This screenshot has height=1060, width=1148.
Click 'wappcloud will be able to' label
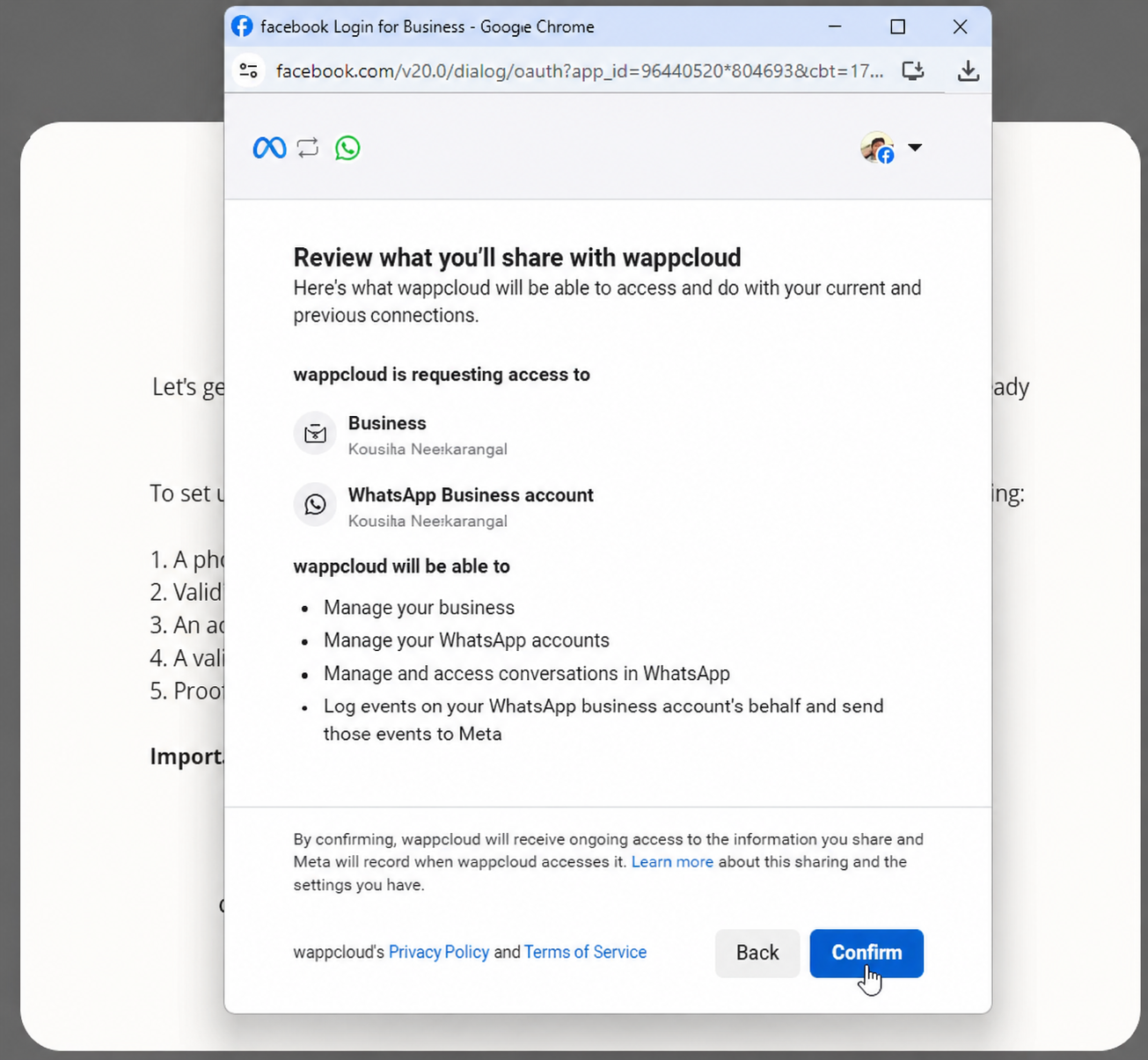point(401,567)
